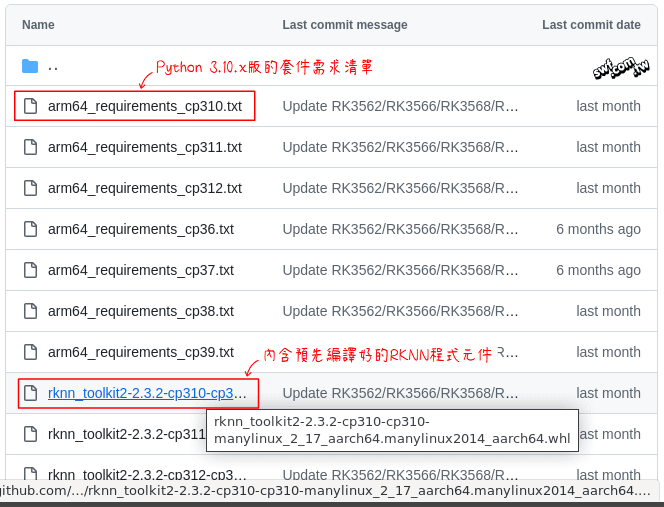
Task: Go up via the '..' link
Action: 53,67
